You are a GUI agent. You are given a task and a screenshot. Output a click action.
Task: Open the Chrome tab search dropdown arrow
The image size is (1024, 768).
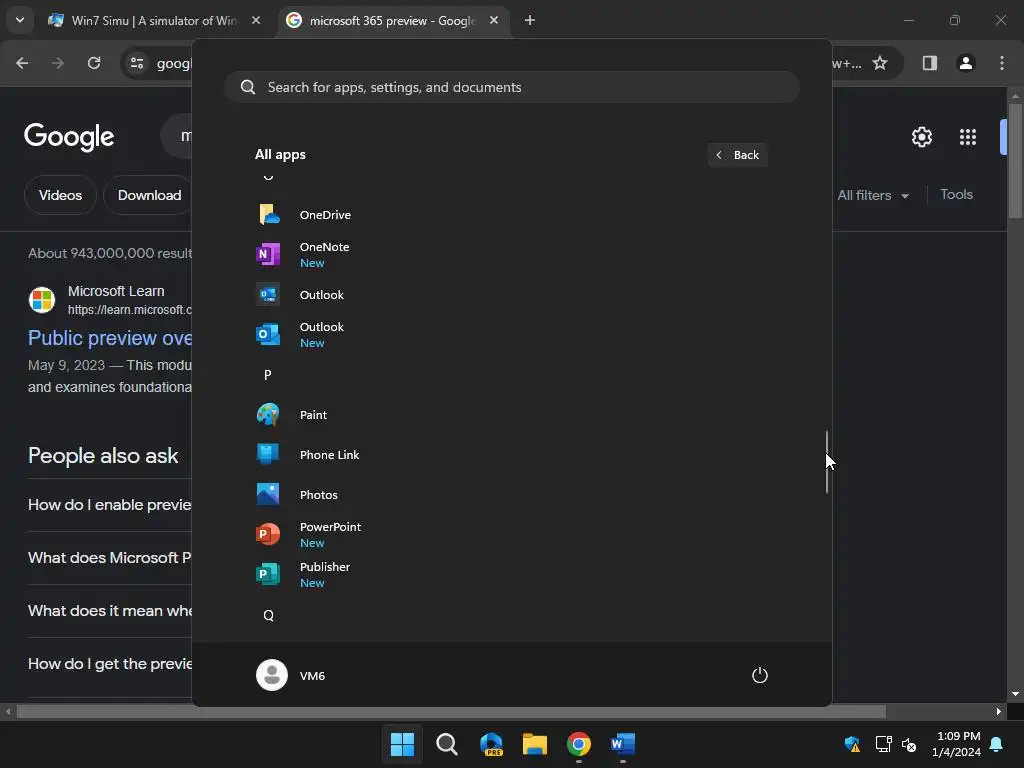coord(20,20)
